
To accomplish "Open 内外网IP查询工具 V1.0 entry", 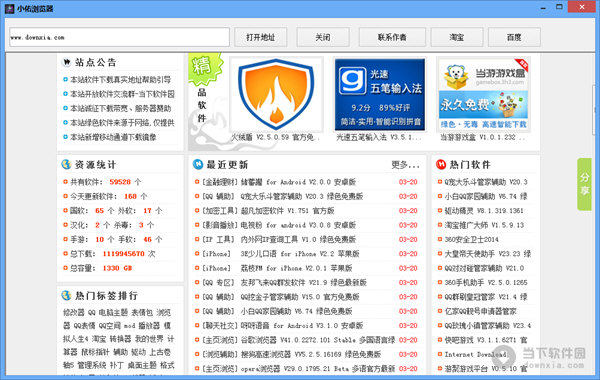I will point(298,240).
